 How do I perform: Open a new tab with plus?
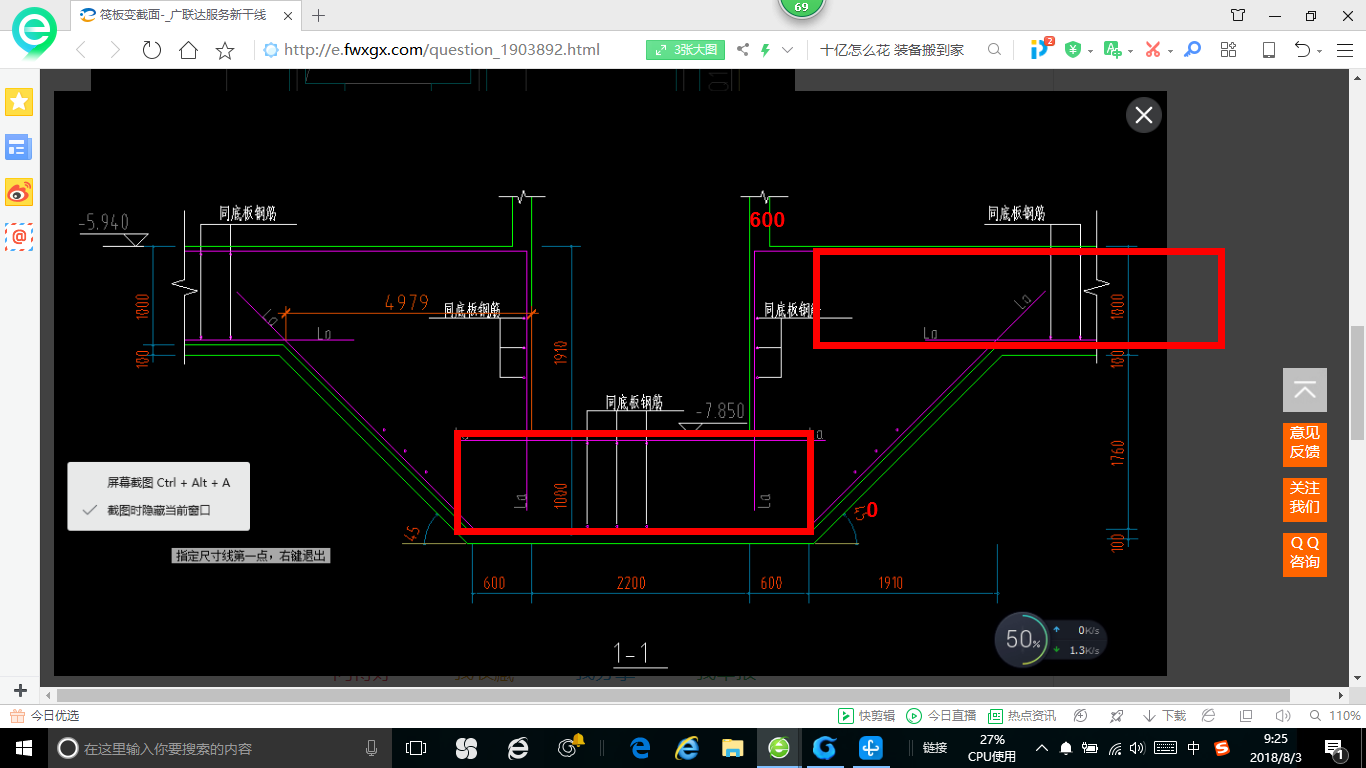(x=319, y=15)
